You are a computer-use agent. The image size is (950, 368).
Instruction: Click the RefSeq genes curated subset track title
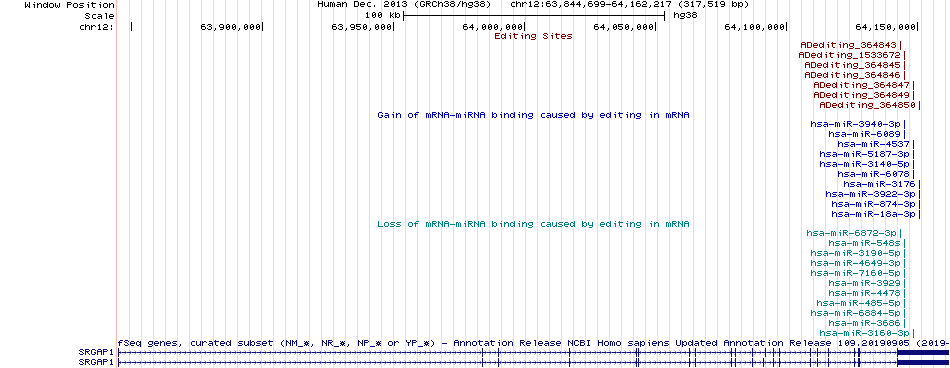tap(533, 343)
